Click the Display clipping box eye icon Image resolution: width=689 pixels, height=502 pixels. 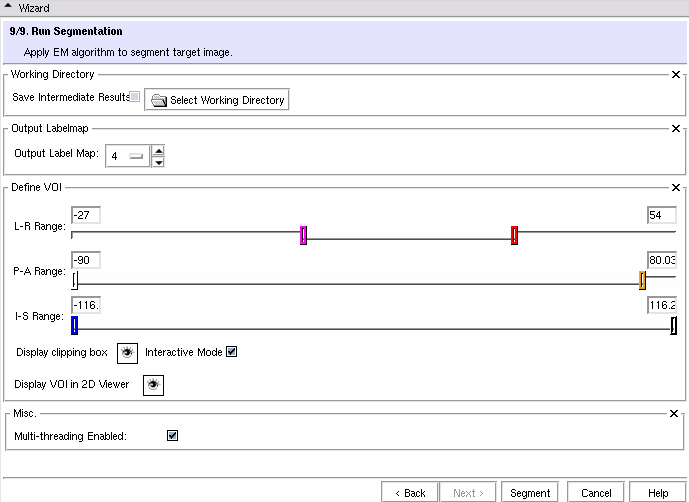tap(127, 353)
